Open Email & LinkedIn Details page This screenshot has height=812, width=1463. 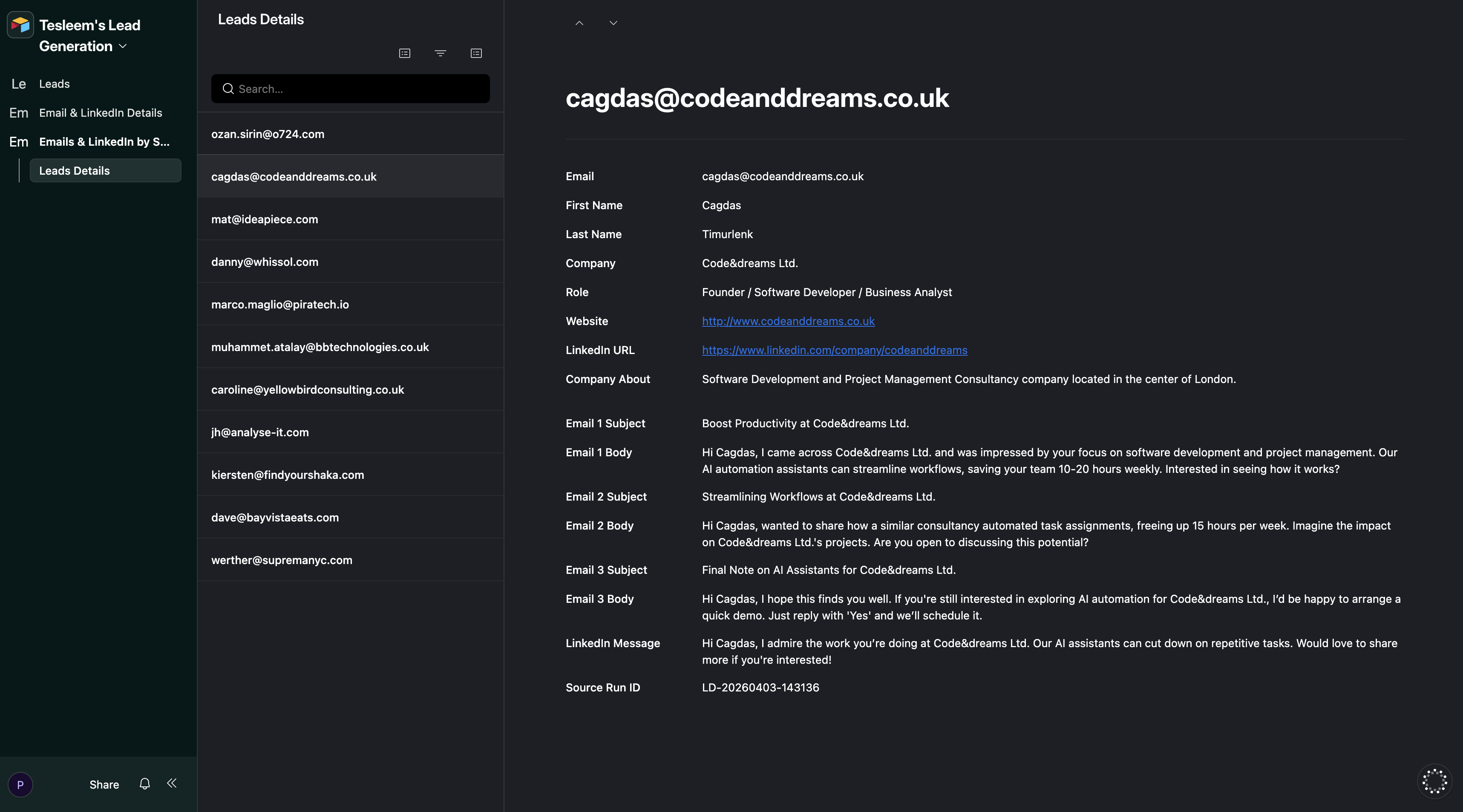[x=101, y=113]
